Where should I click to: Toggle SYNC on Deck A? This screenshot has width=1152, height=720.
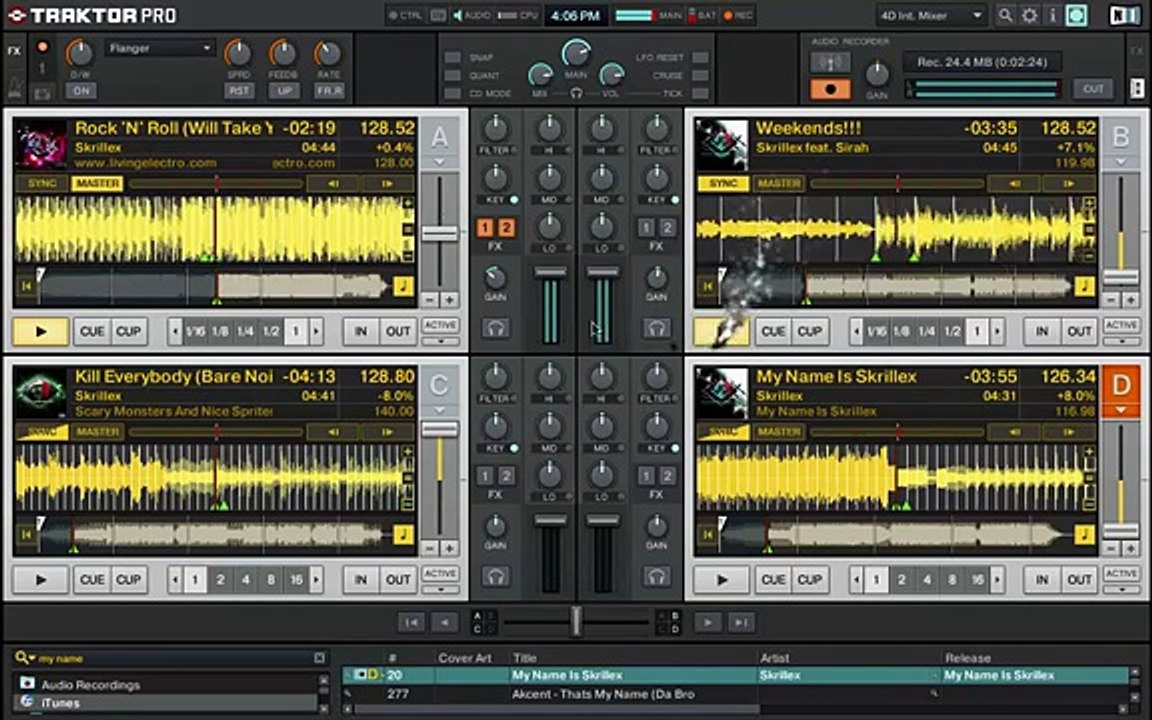(x=42, y=183)
